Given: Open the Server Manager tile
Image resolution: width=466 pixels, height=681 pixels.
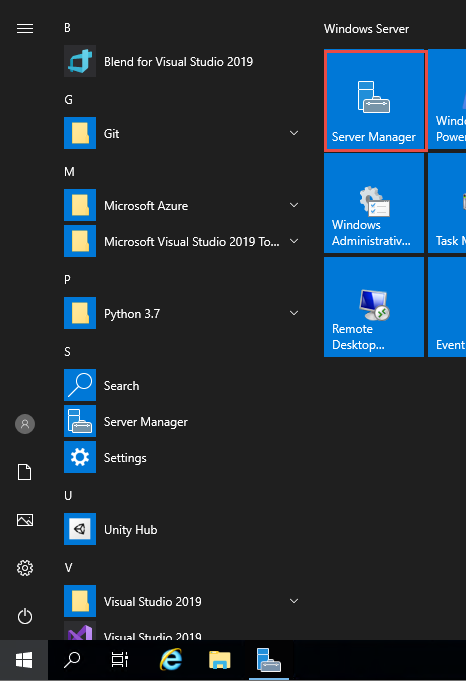Looking at the screenshot, I should (374, 100).
